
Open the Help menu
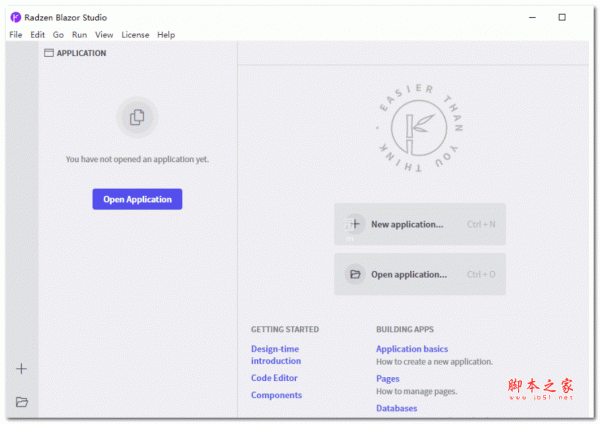[166, 35]
